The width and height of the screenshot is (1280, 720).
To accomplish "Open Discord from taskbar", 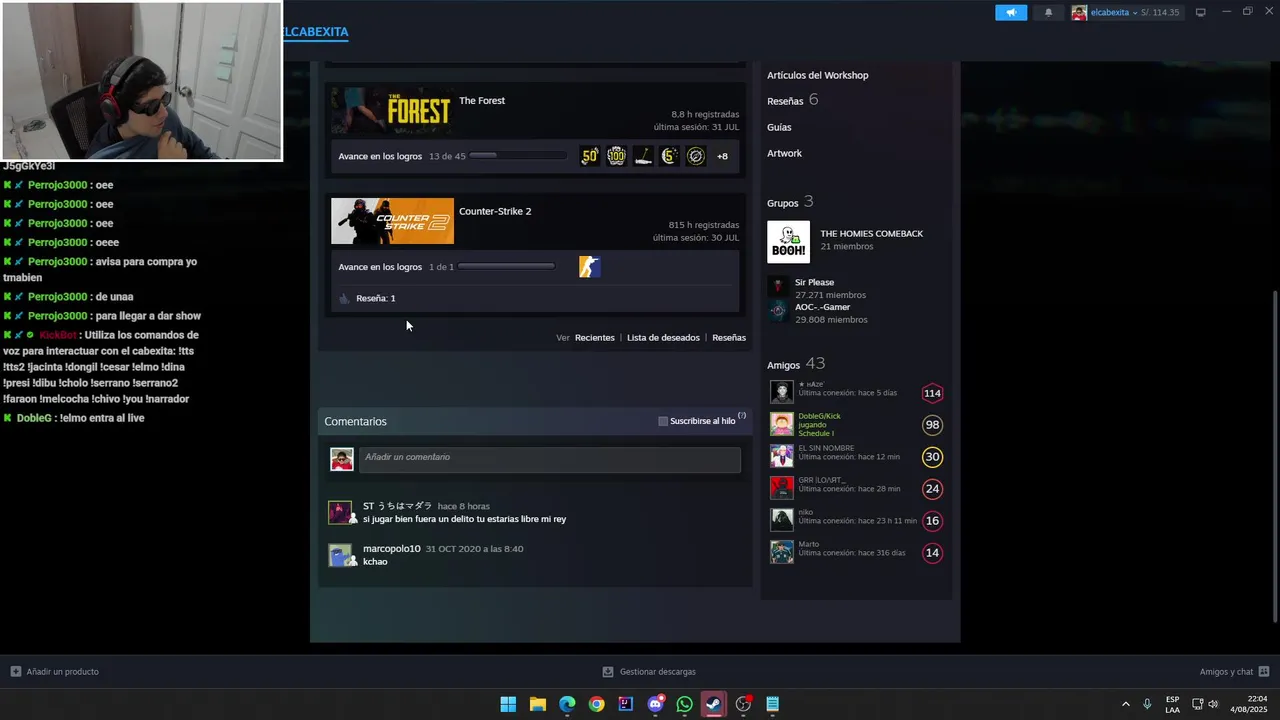I will (x=655, y=704).
